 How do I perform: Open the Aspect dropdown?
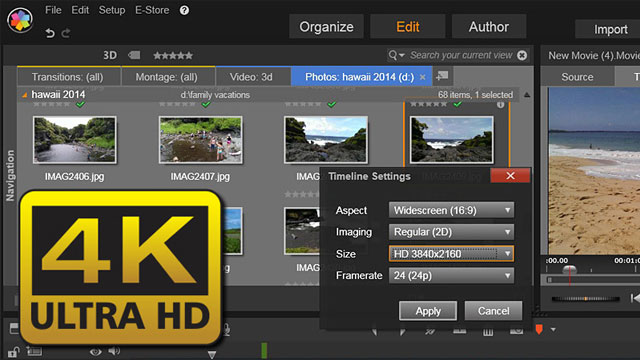(x=451, y=211)
